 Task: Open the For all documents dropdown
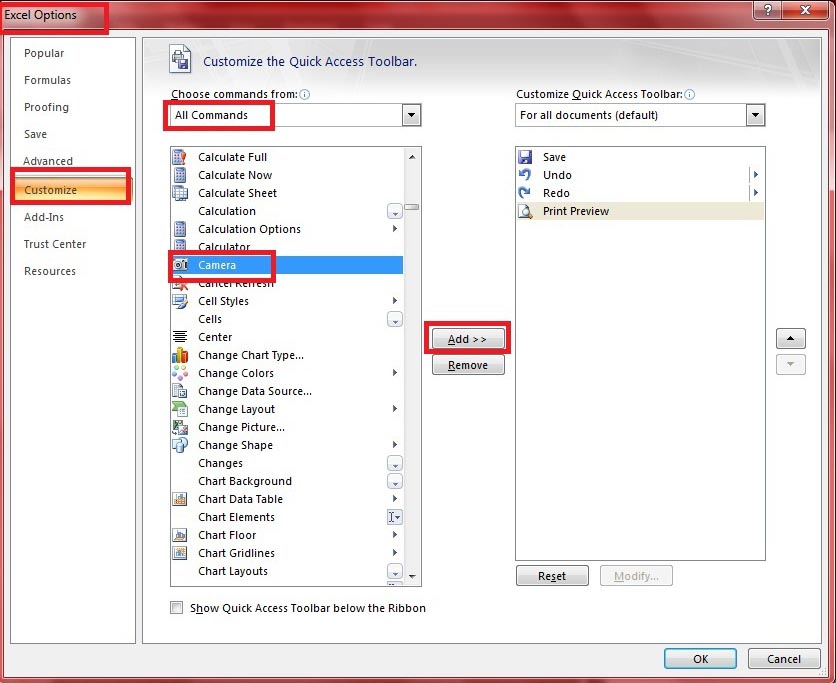(x=756, y=115)
